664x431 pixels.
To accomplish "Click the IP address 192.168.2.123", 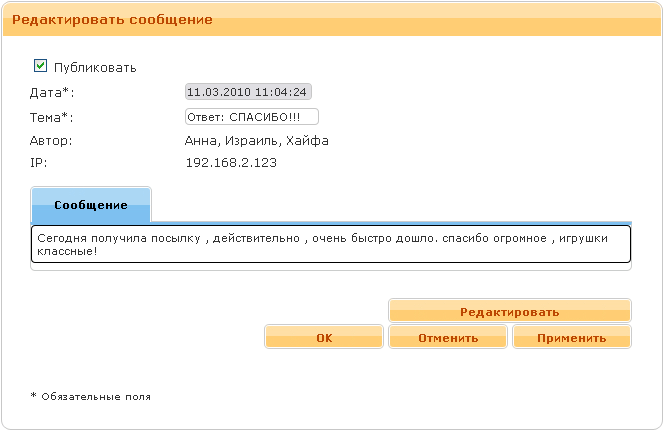I will pos(231,162).
